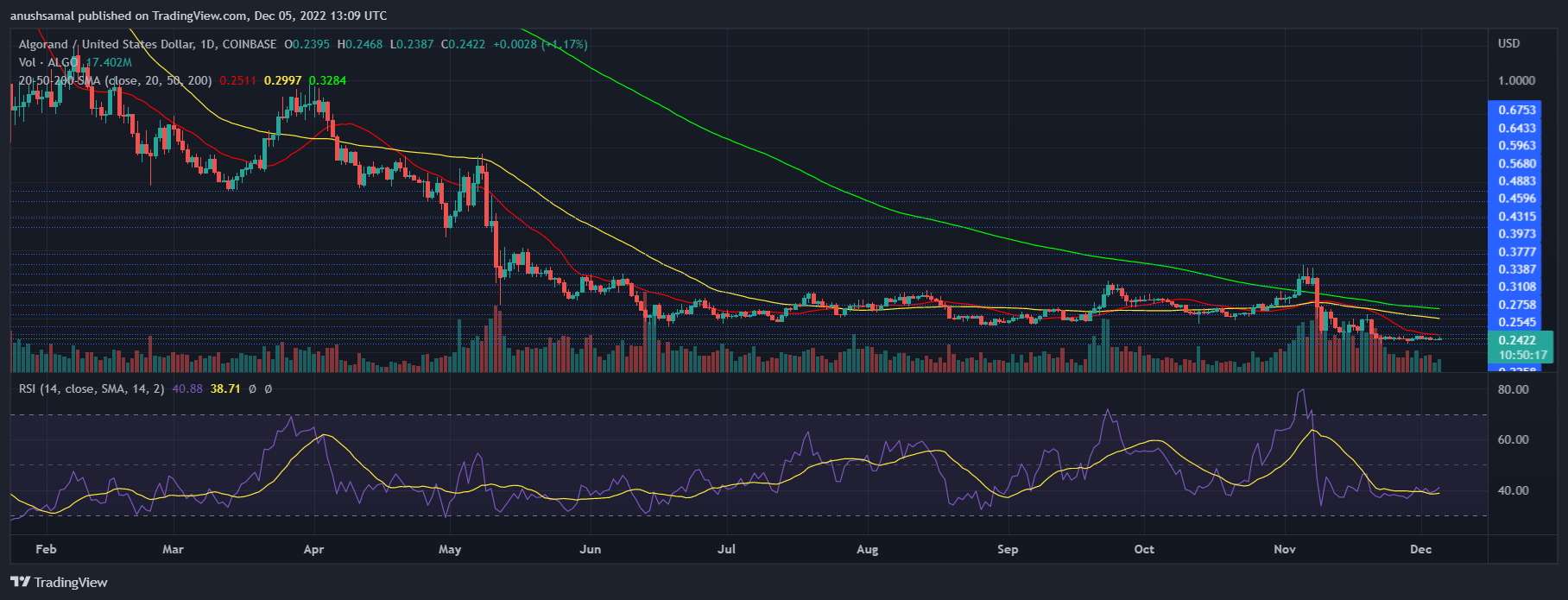The width and height of the screenshot is (1568, 600).
Task: Click the Oct label on time axis
Action: (1144, 549)
